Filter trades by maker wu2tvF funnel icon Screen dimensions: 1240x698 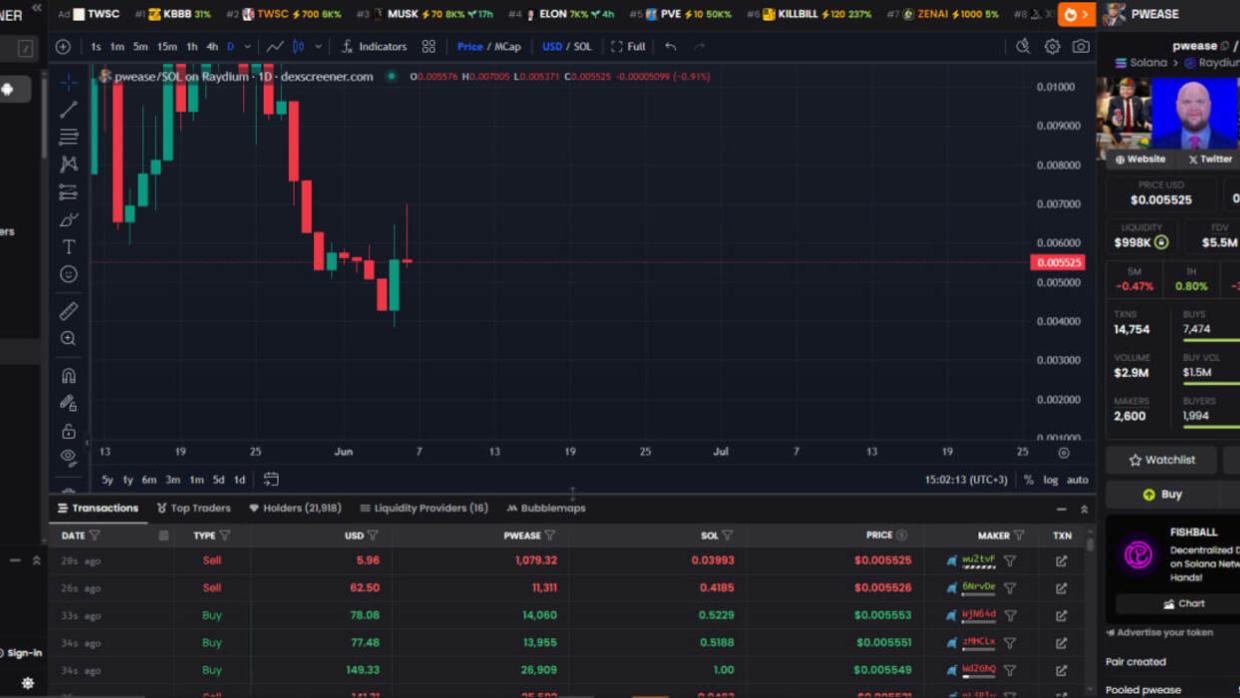click(1010, 561)
